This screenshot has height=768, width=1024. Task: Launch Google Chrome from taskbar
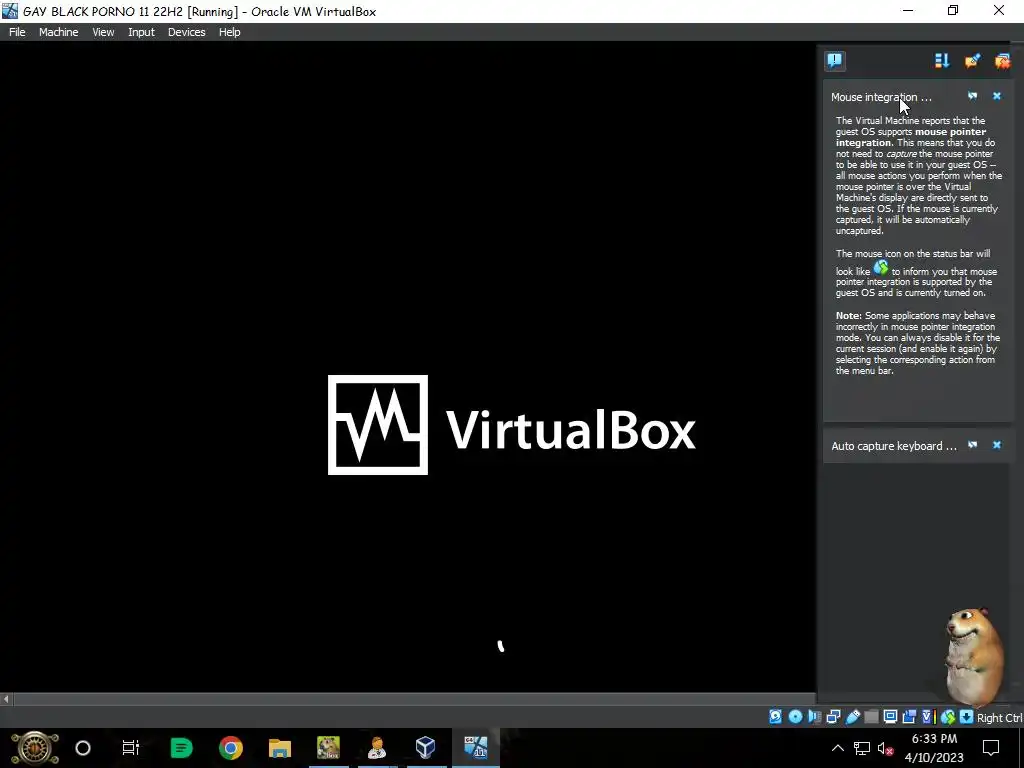[x=231, y=748]
